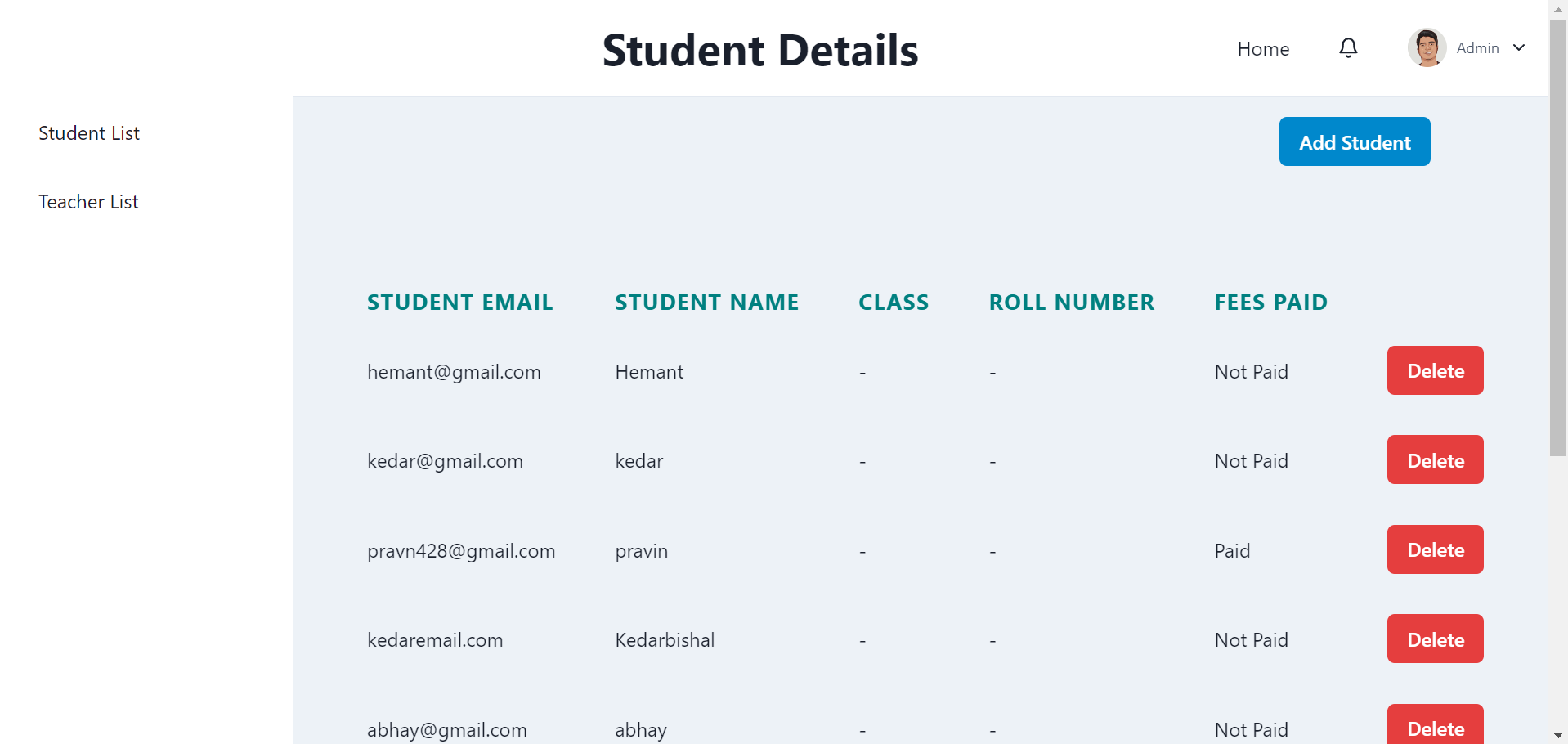Open the Student List sidebar item

[x=89, y=133]
